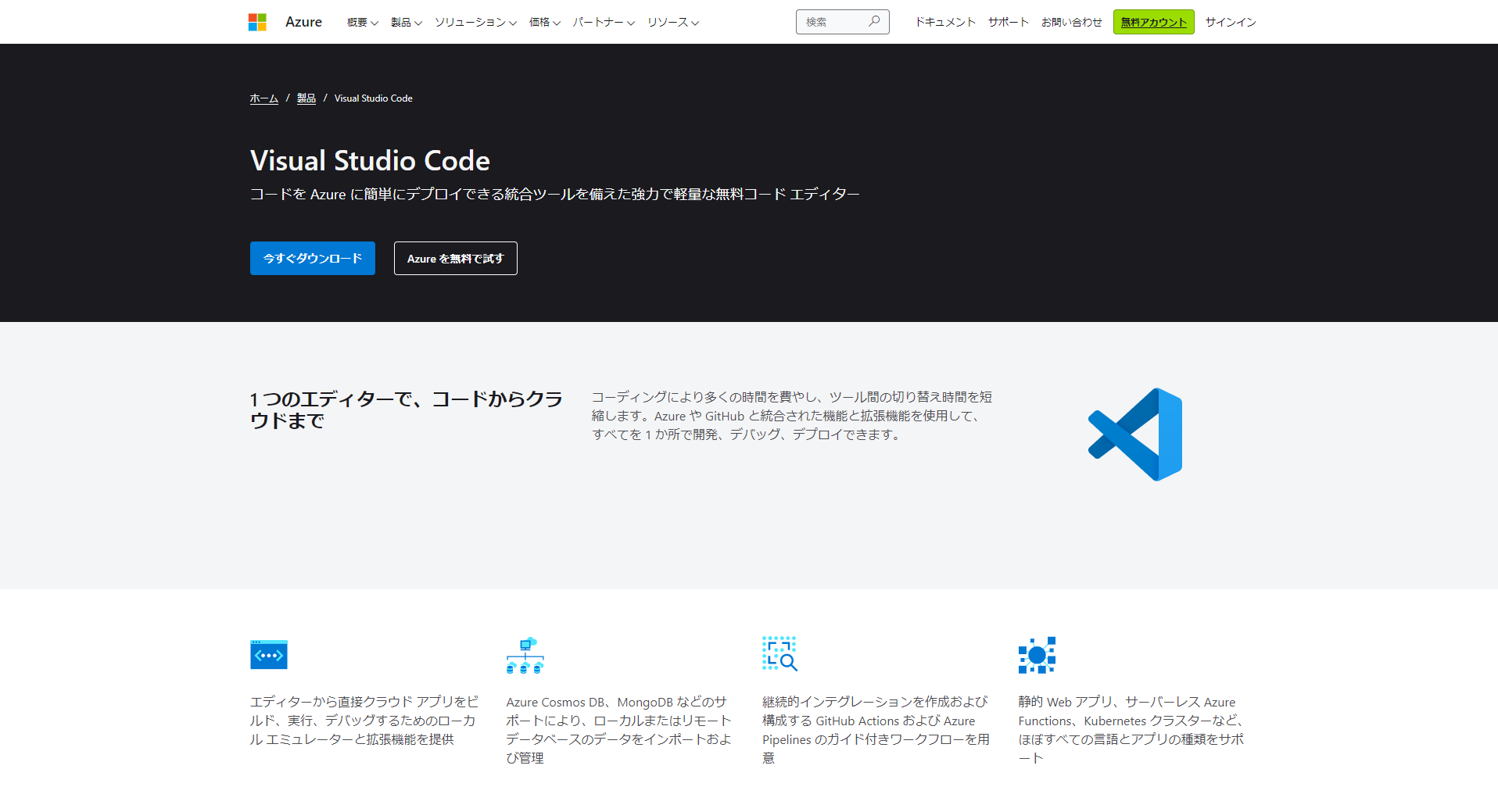Click the large Visual Studio Code logo
The width and height of the screenshot is (1498, 812).
click(1135, 435)
